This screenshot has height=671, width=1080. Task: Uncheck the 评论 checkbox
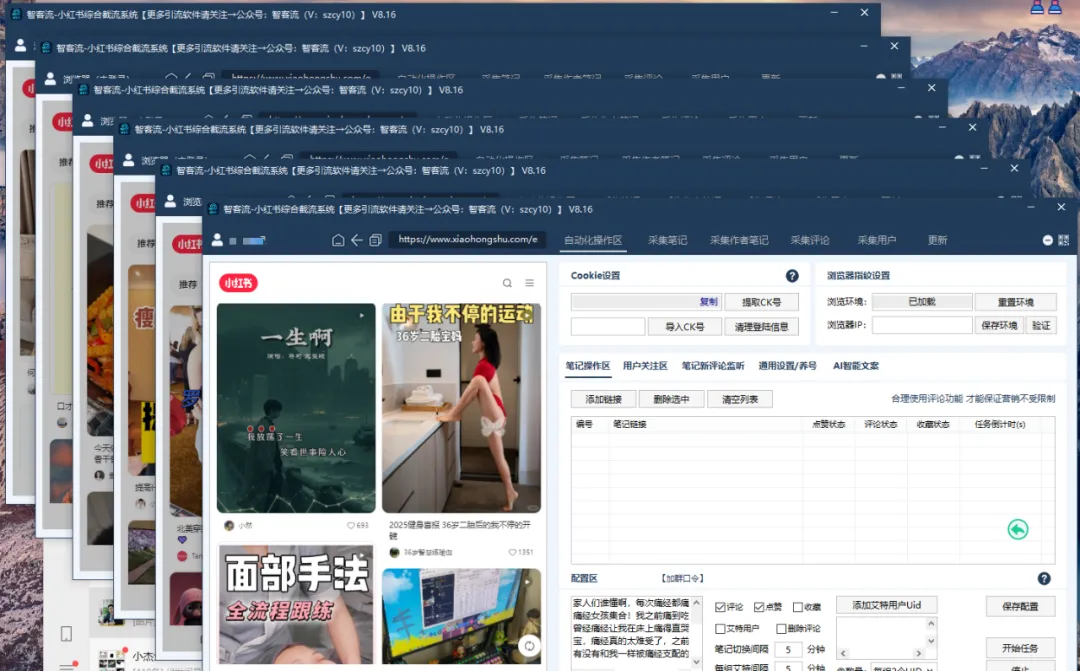719,608
